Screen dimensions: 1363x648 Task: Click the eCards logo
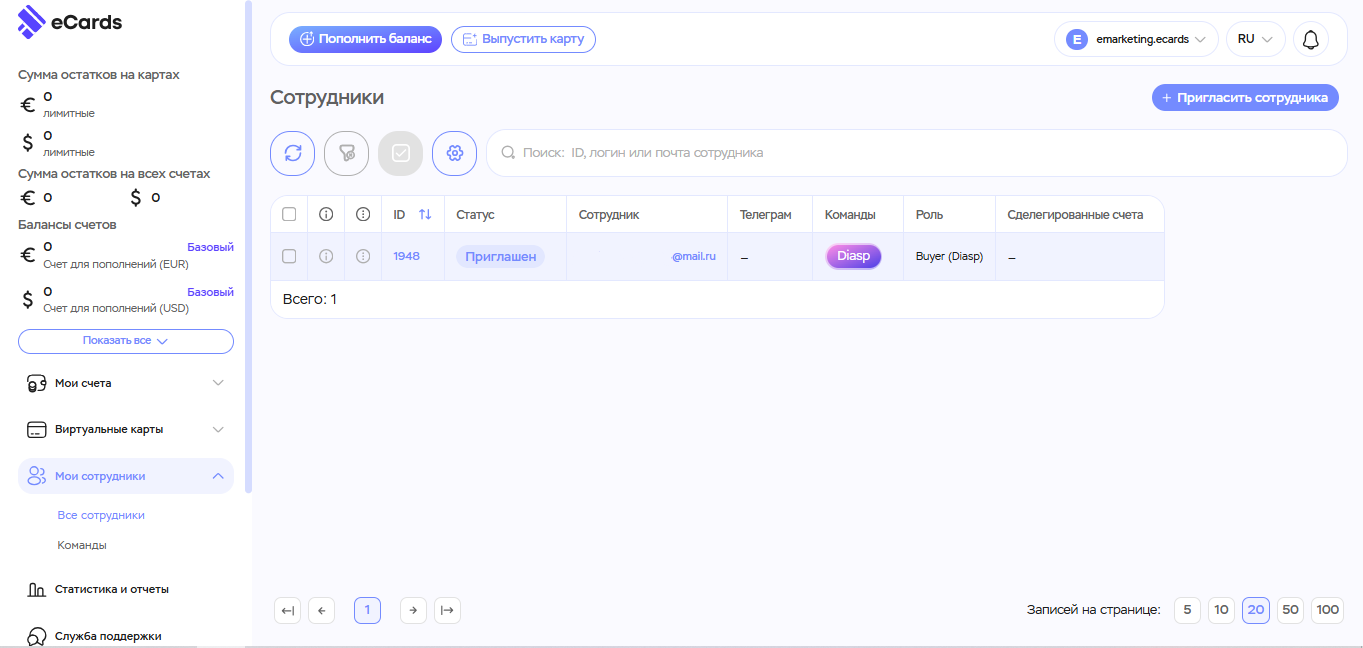pos(70,21)
